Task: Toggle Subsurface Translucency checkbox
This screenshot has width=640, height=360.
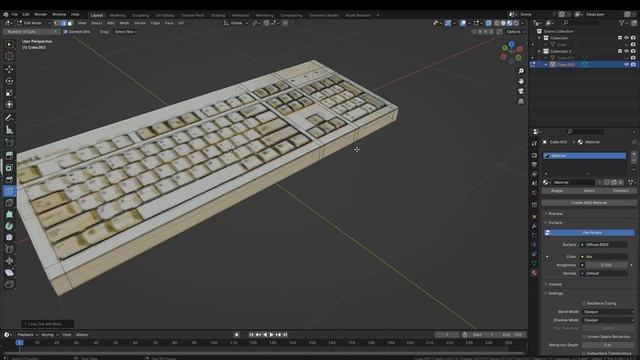Action: tap(584, 353)
